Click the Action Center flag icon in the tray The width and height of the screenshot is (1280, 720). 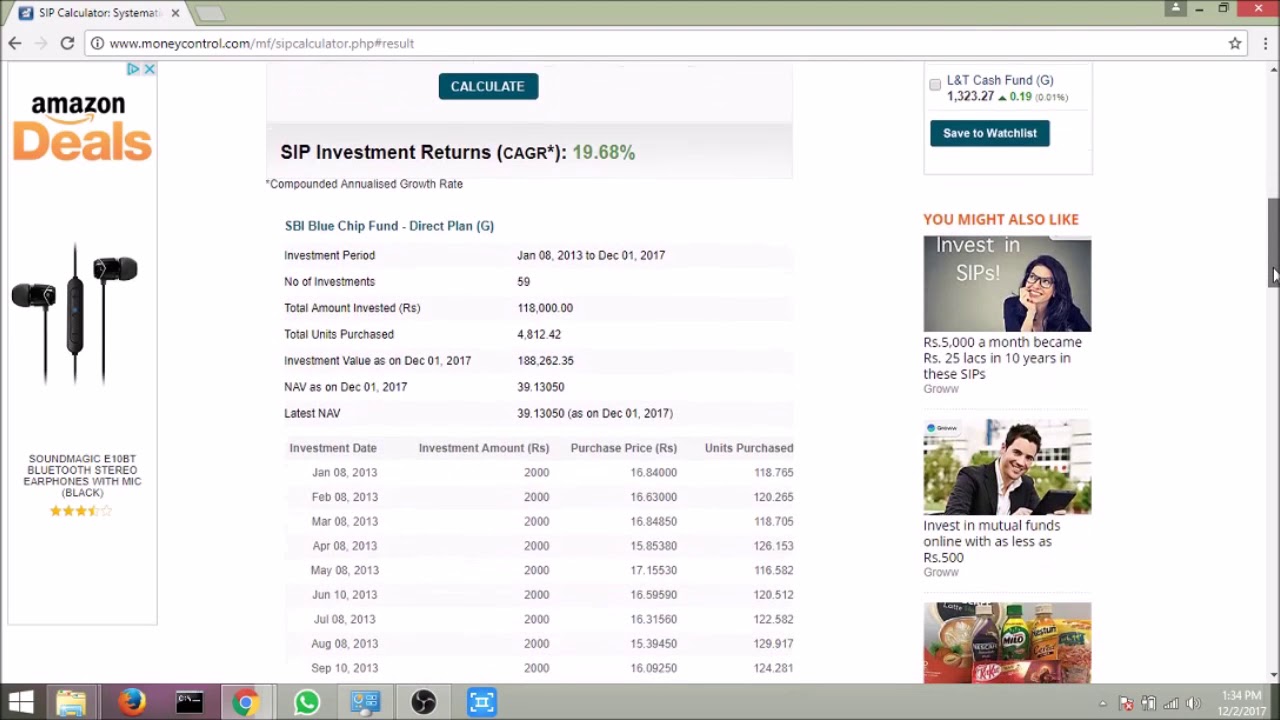coord(1126,703)
